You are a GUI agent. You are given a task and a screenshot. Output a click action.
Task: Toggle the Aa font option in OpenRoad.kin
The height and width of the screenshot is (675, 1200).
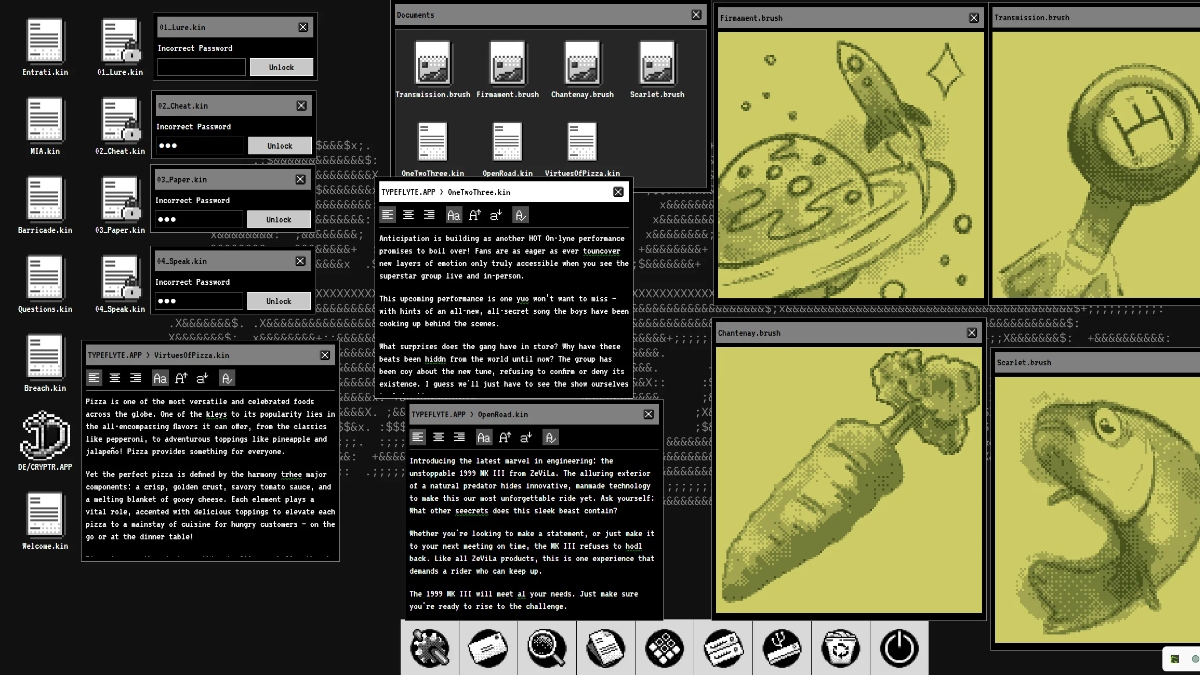coord(484,437)
